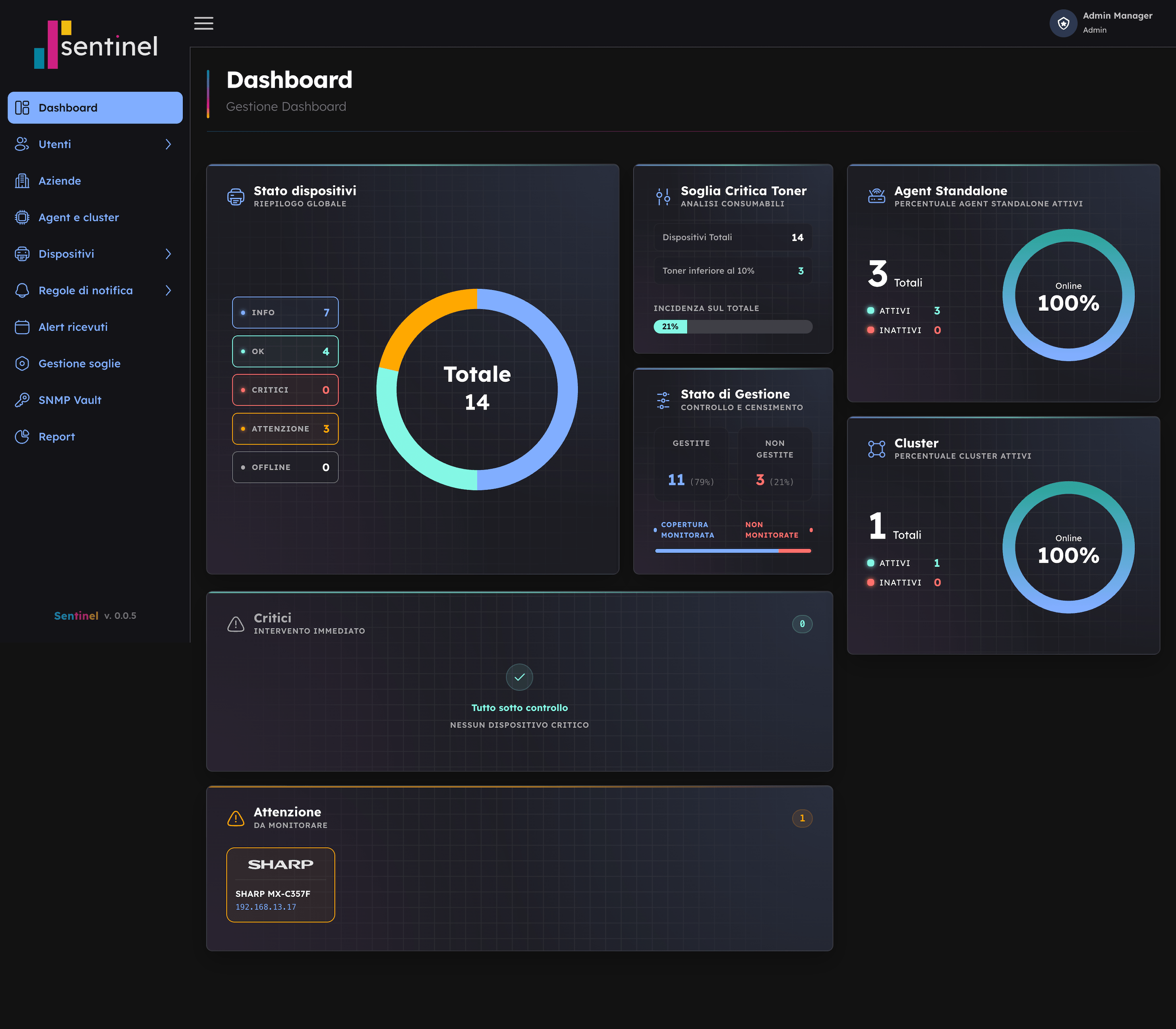The height and width of the screenshot is (1029, 1176).
Task: Click the Cluster Online 100% ring
Action: pos(1068,547)
